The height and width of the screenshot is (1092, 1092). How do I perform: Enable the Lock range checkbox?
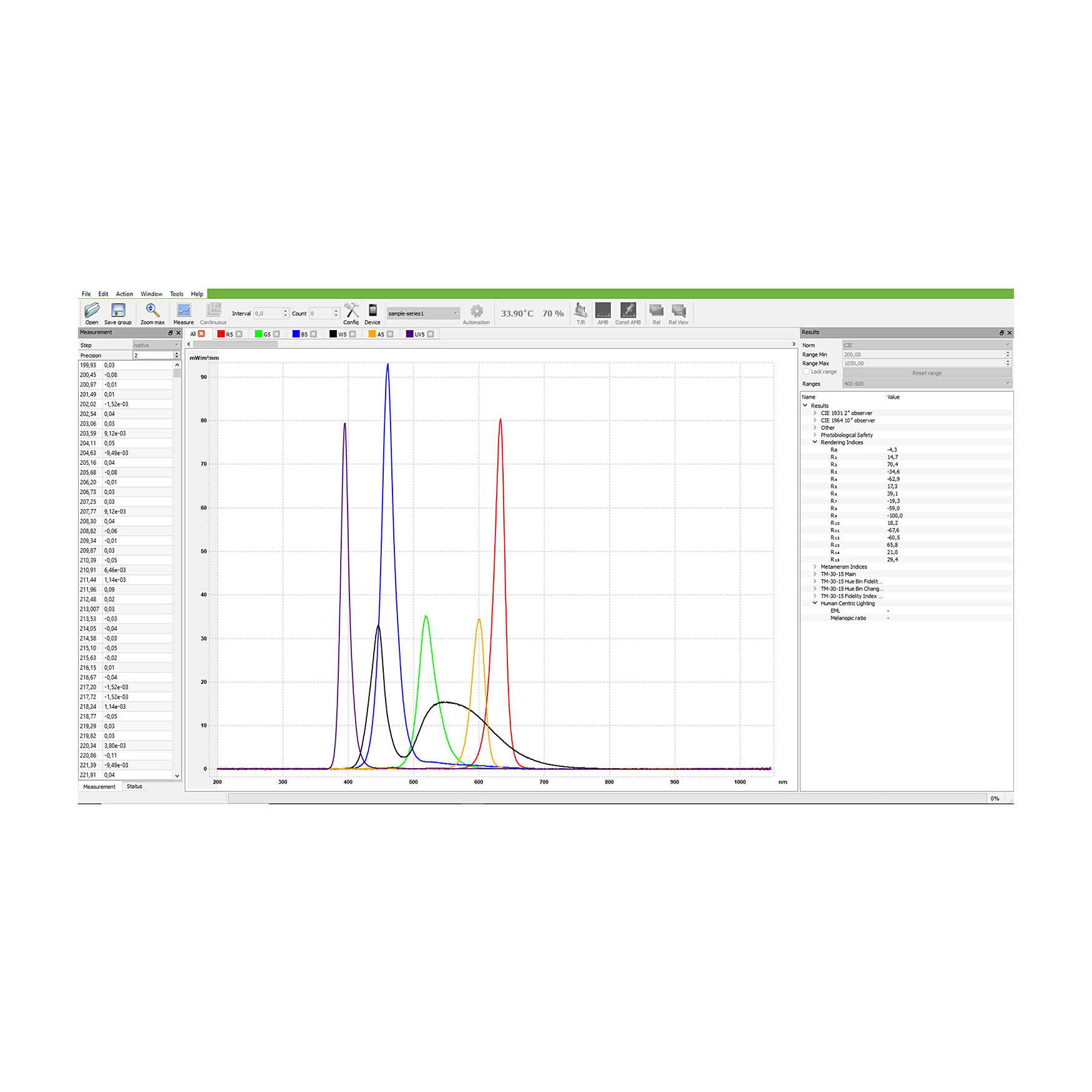pyautogui.click(x=806, y=372)
